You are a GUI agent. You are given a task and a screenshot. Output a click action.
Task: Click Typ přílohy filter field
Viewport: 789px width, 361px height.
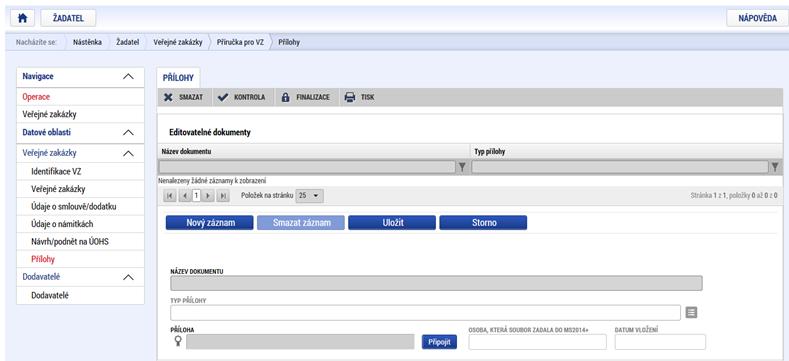619,167
